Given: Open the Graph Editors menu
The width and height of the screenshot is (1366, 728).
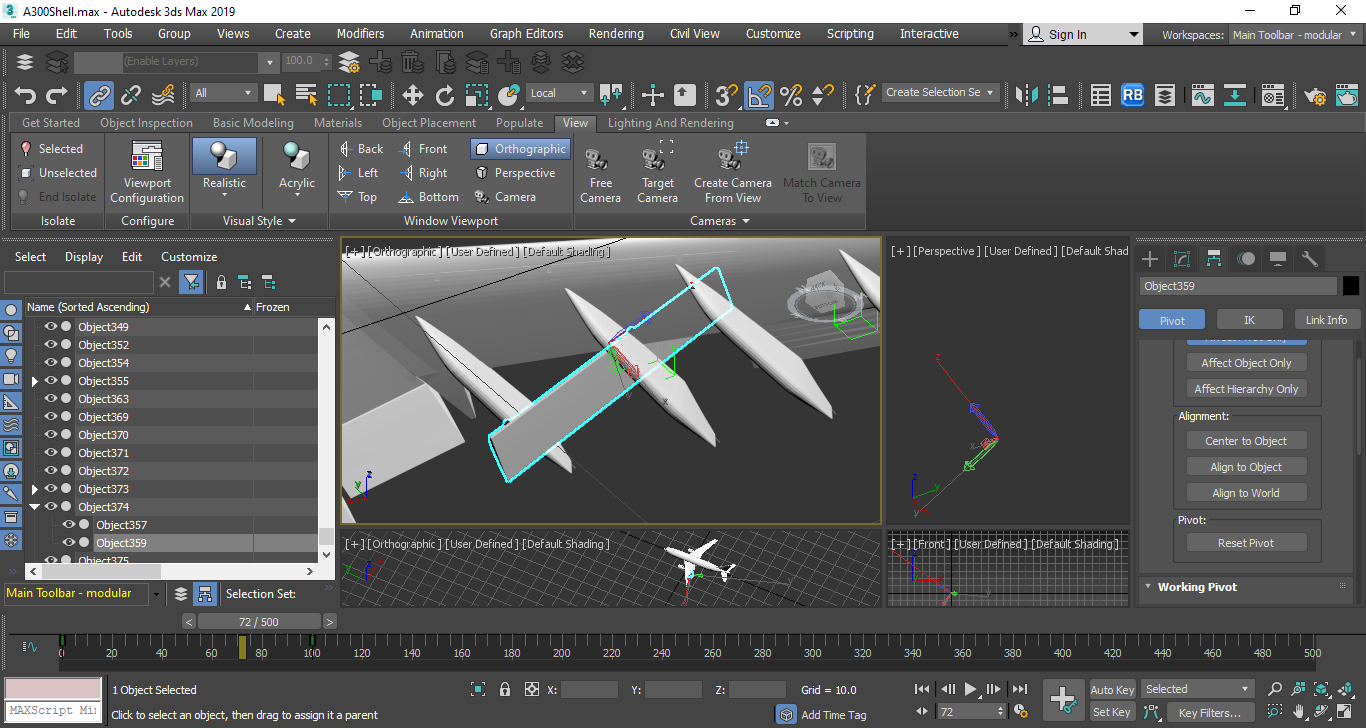Looking at the screenshot, I should click(x=526, y=33).
